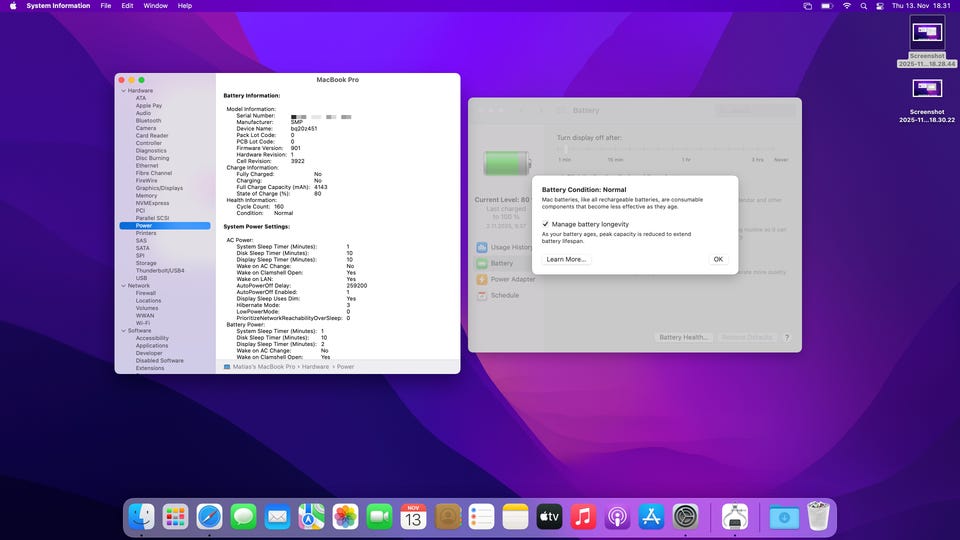
Task: Open Spotlight search in the menu bar
Action: click(x=865, y=6)
